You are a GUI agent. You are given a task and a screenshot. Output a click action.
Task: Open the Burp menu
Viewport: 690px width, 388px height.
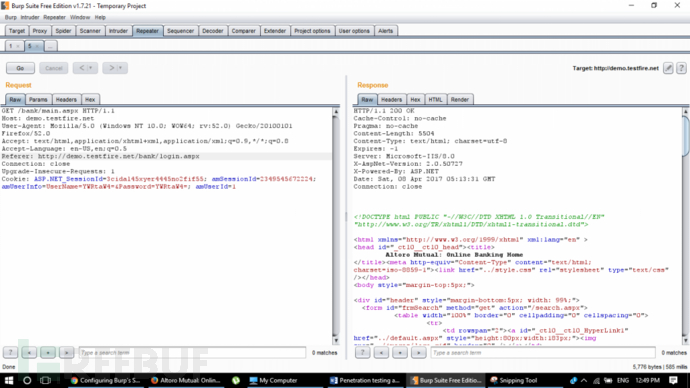[11, 18]
